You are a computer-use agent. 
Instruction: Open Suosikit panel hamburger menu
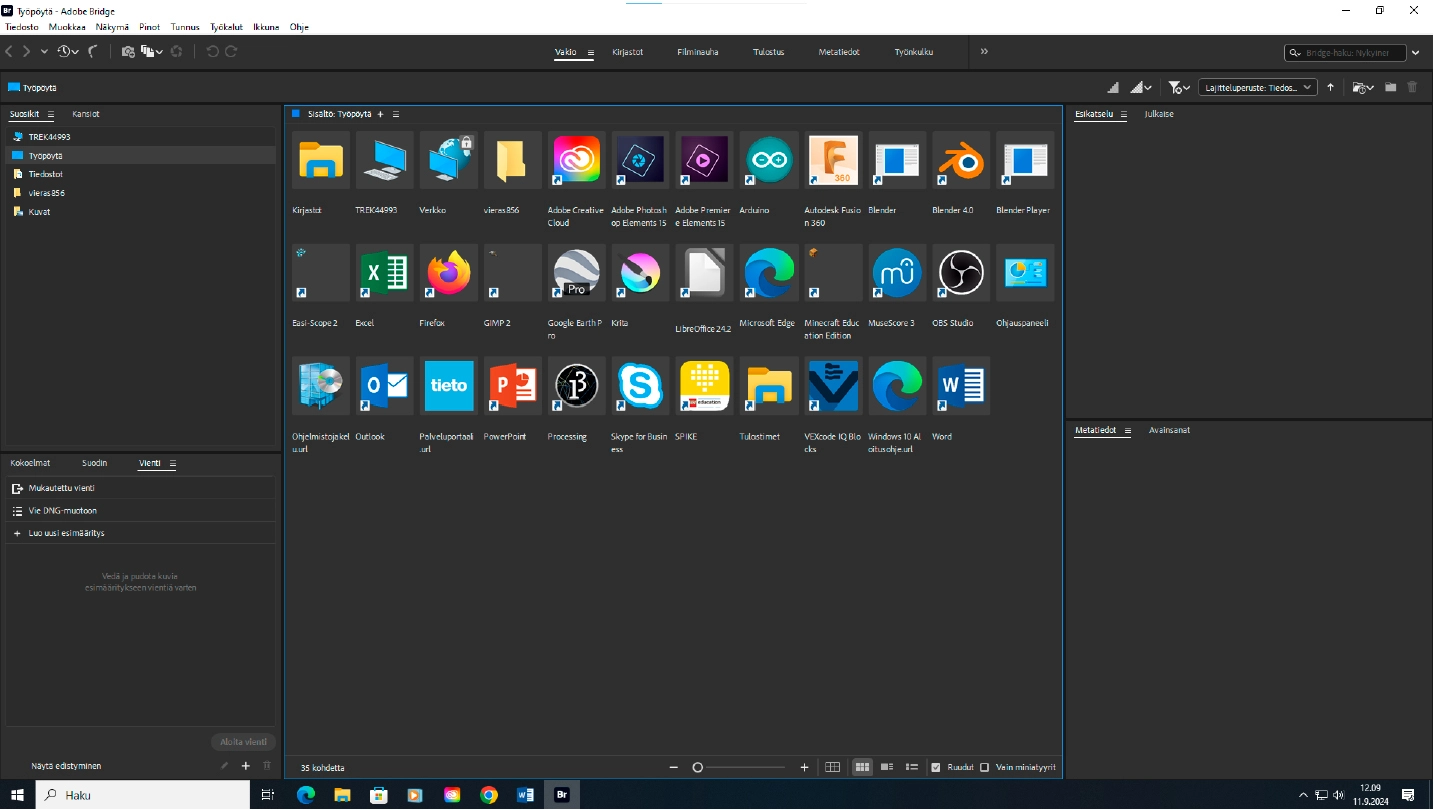[51, 114]
